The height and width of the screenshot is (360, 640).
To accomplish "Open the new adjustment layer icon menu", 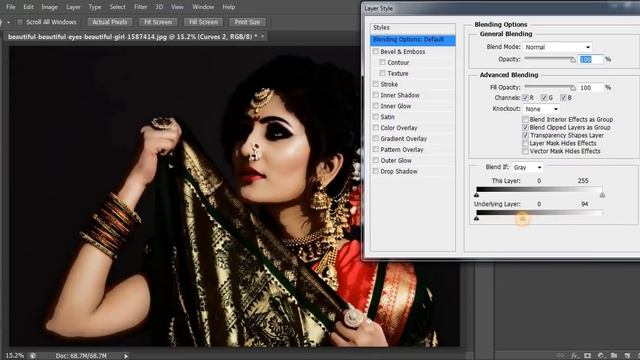I will coord(601,356).
